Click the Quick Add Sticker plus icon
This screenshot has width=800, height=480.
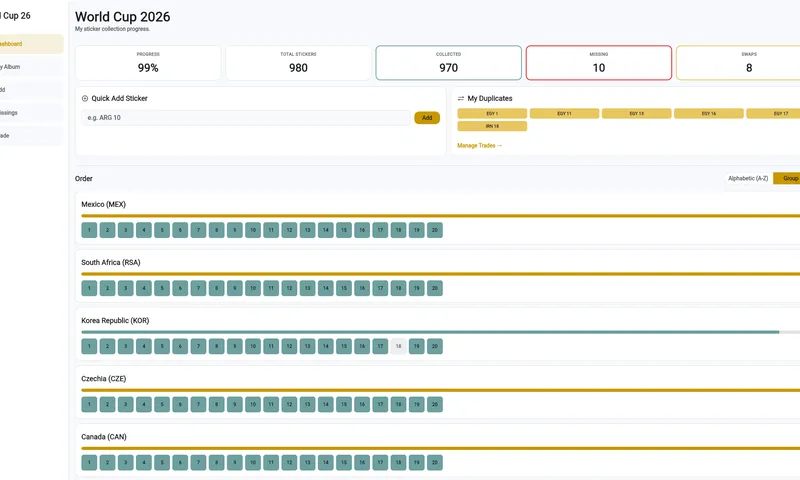[x=85, y=98]
